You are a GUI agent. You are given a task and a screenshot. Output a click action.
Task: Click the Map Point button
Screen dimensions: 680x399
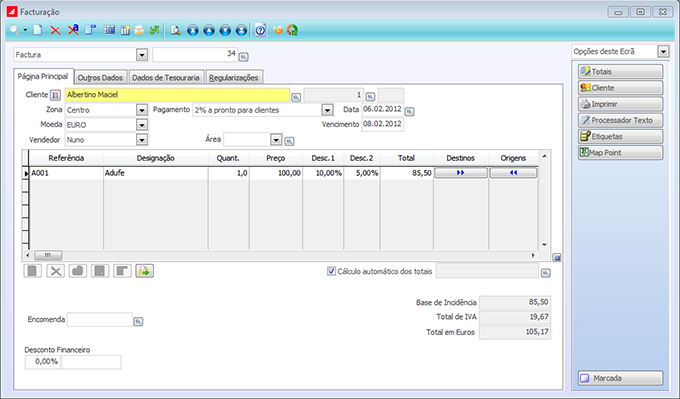tap(620, 153)
